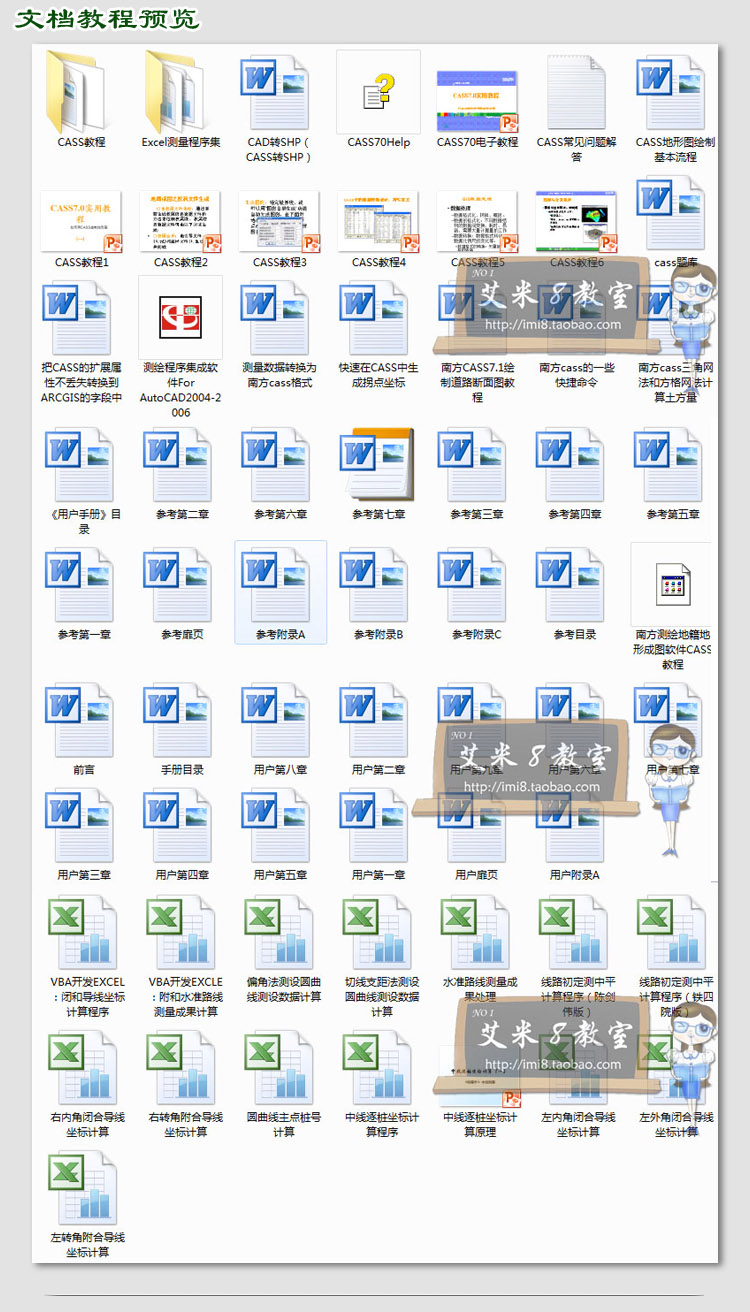Screen dimensions: 750x1312
Task: Select the cass题库 Word document icon
Action: 673,215
